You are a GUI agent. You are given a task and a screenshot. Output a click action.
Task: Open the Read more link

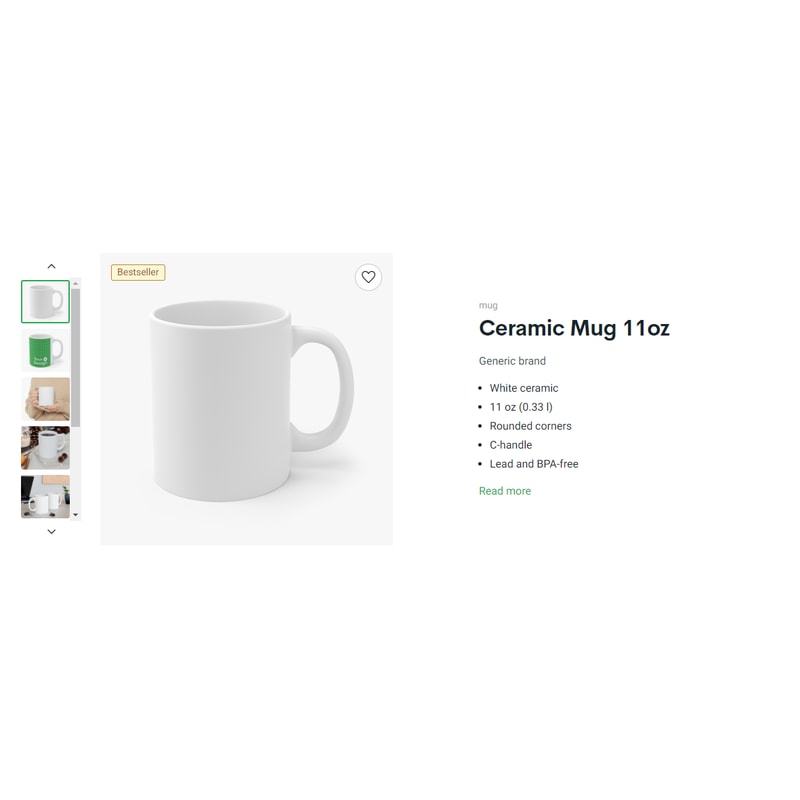click(x=505, y=491)
